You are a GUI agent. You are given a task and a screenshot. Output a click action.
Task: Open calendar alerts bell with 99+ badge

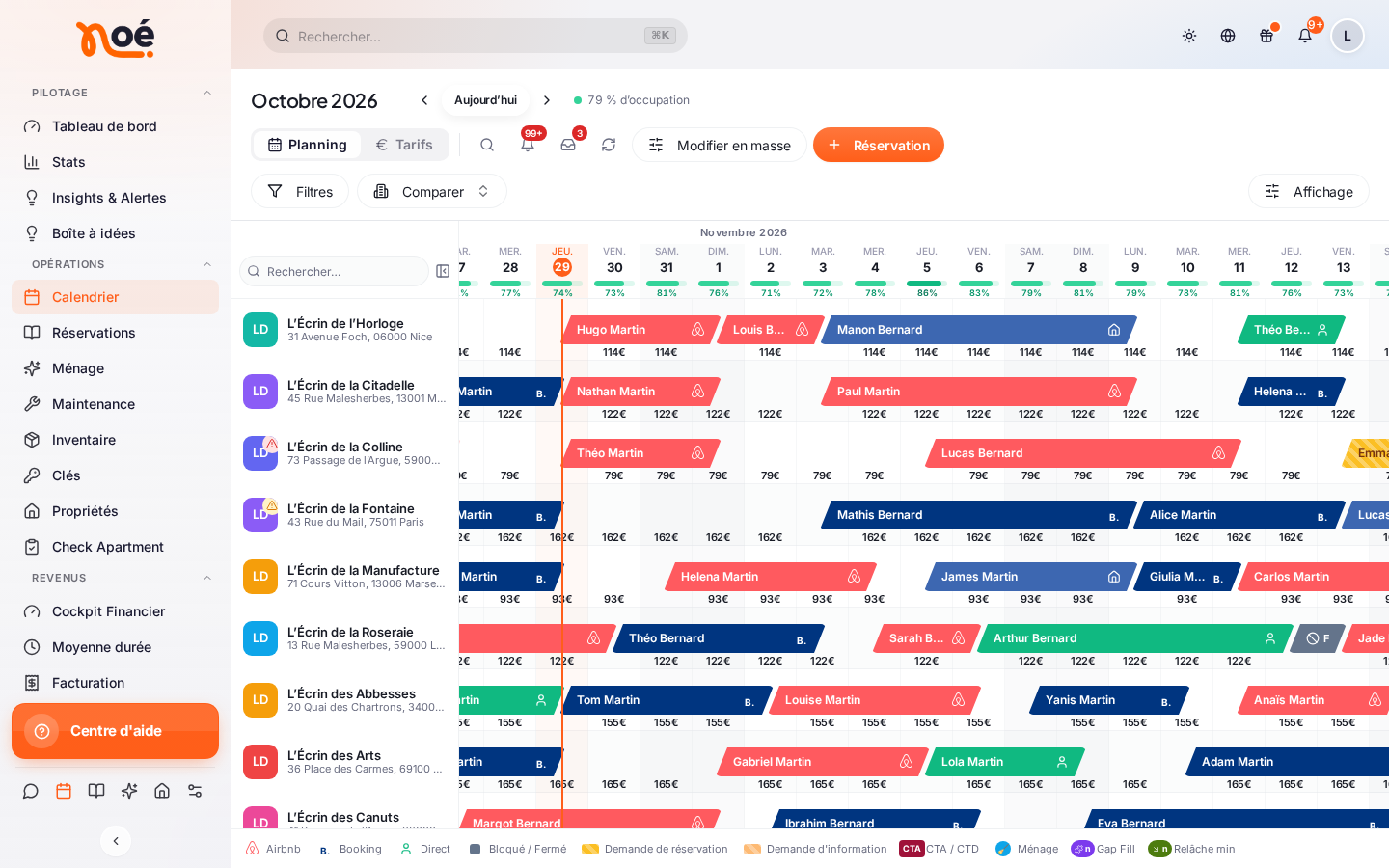click(528, 145)
